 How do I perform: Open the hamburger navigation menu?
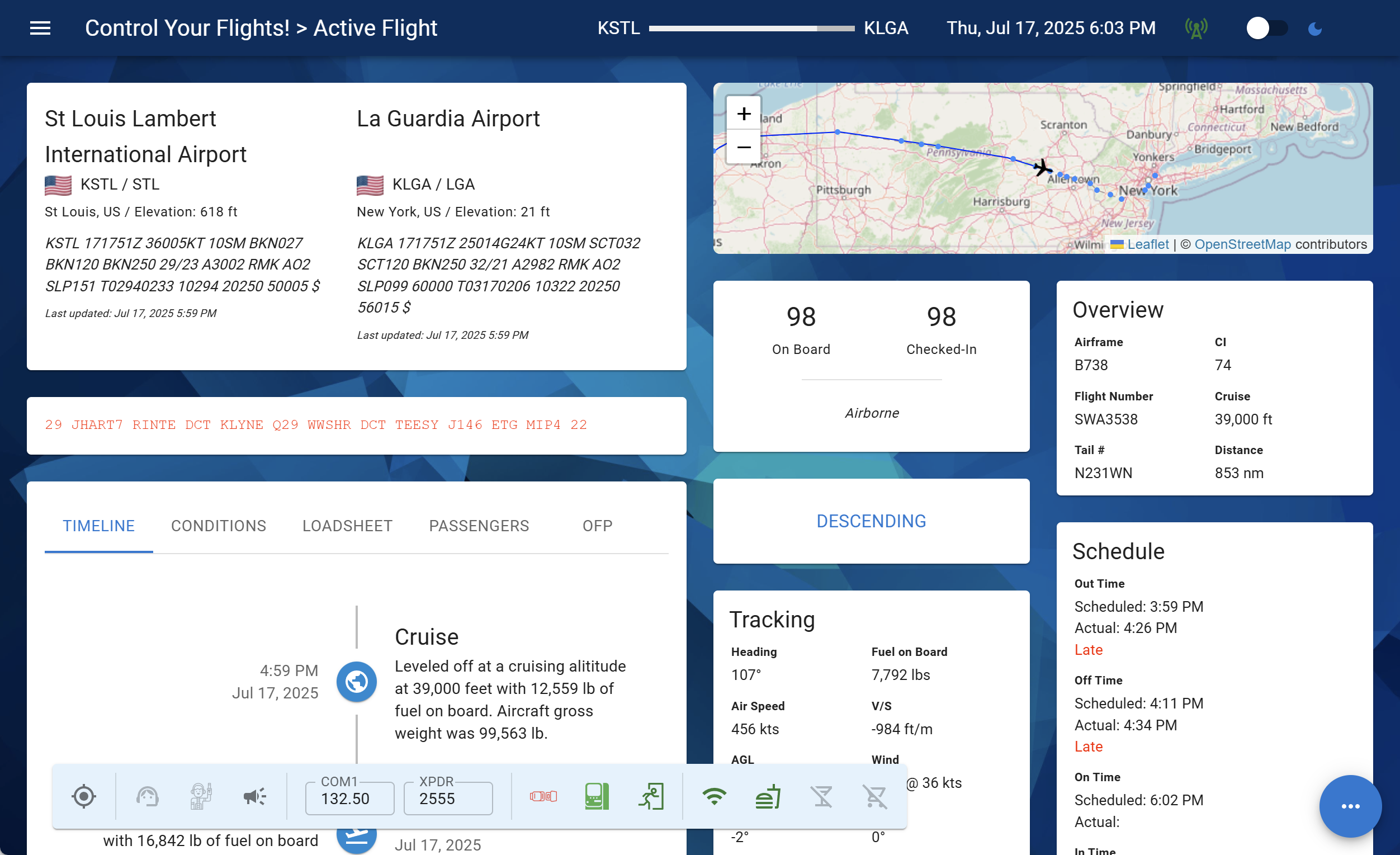pos(40,28)
